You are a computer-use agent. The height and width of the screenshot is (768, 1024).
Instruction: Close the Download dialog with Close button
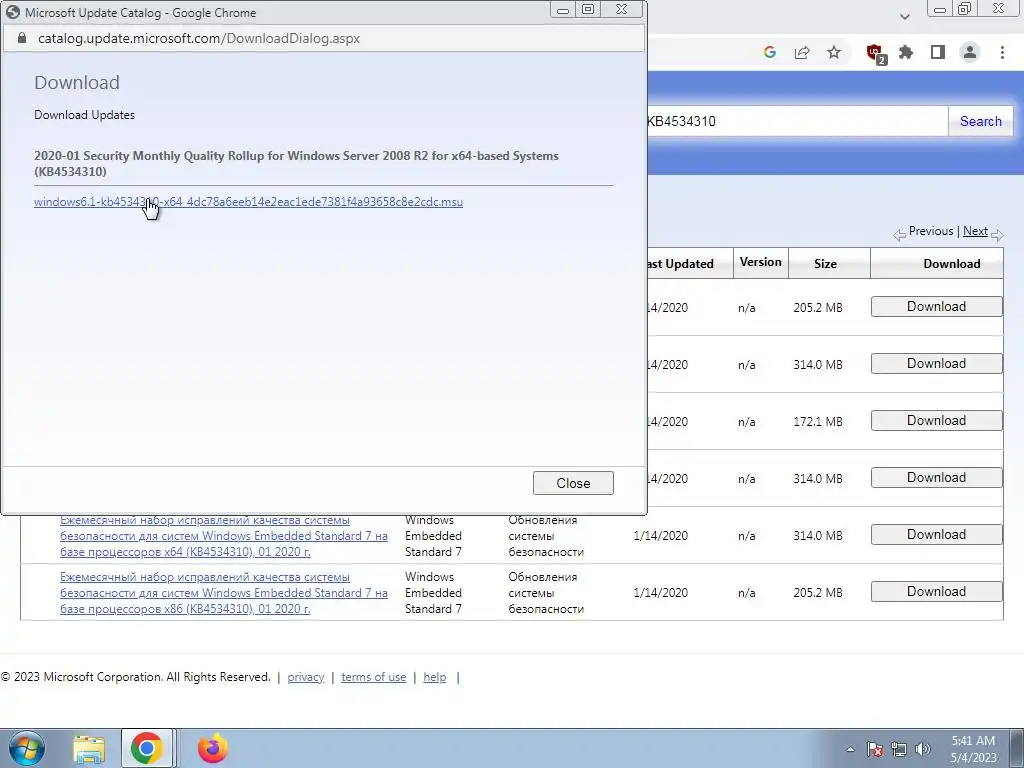[x=573, y=483]
